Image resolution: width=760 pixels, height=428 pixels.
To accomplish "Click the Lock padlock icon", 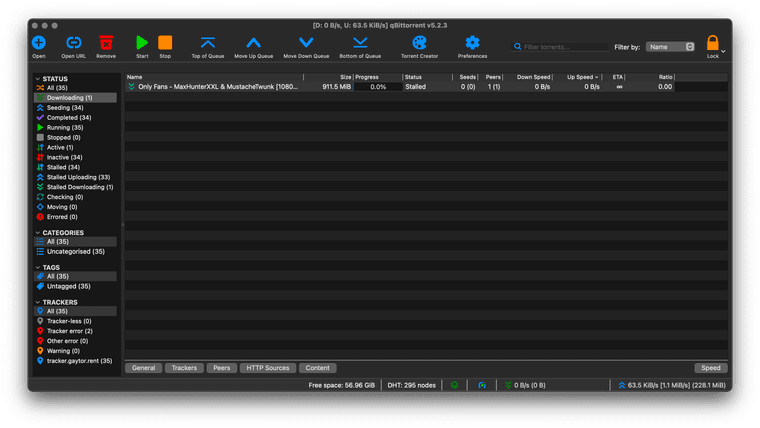I will (712, 43).
